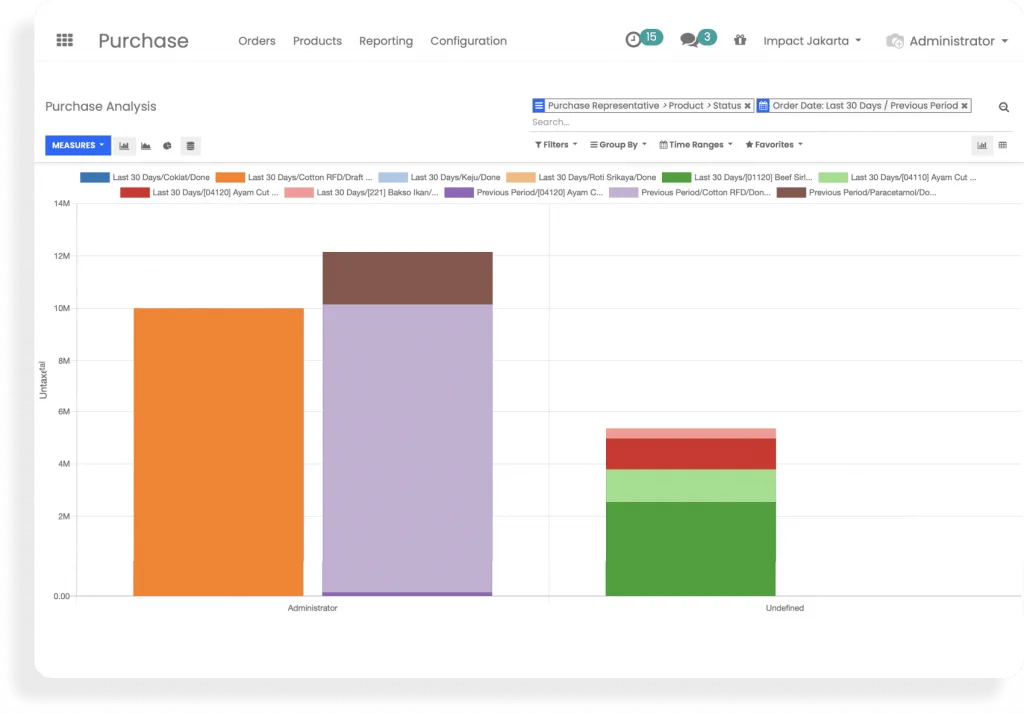Open the conversations chat icon
Viewport: 1024px width, 713px height.
[x=689, y=40]
